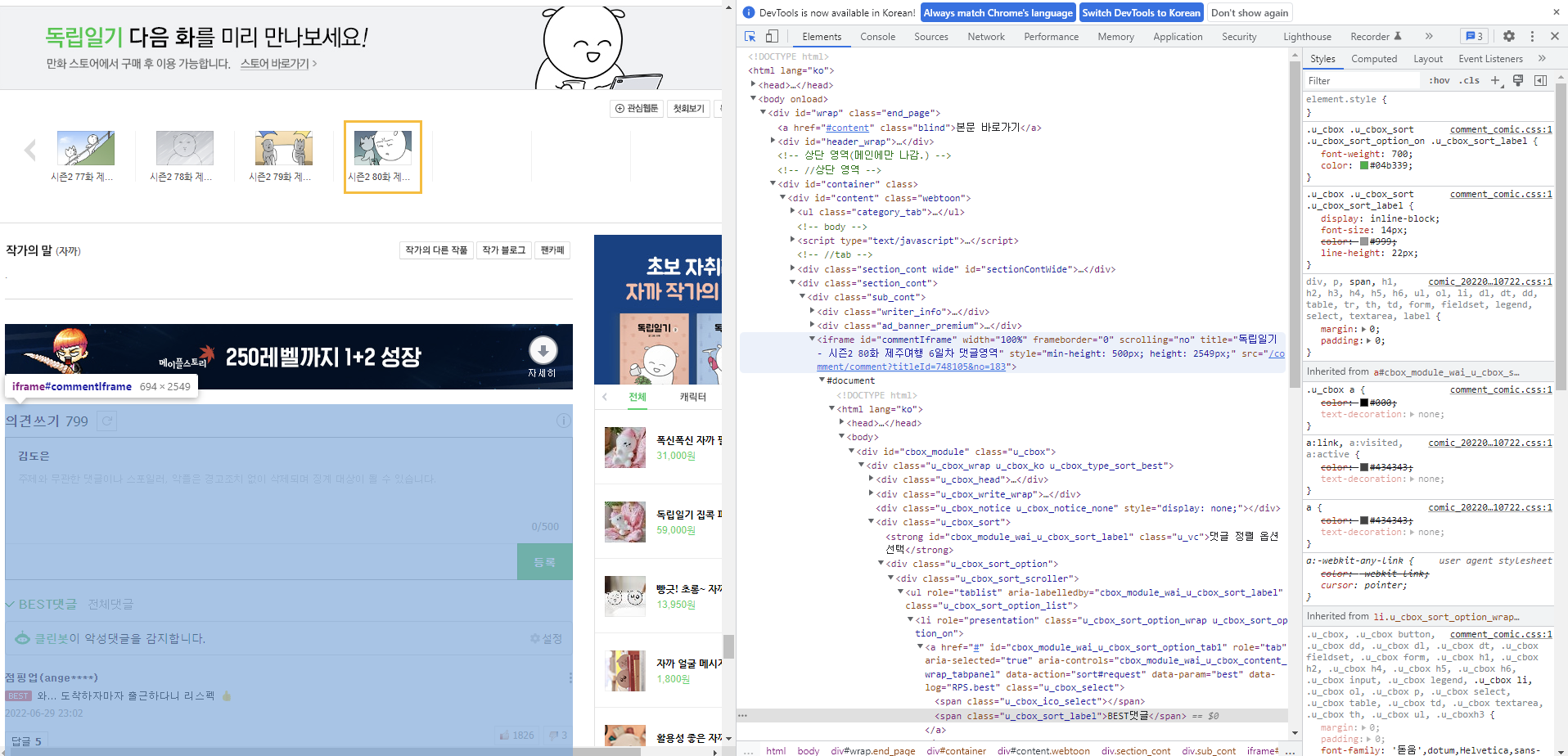1568x756 pixels.
Task: Close the DevTools panel
Action: 1555,36
